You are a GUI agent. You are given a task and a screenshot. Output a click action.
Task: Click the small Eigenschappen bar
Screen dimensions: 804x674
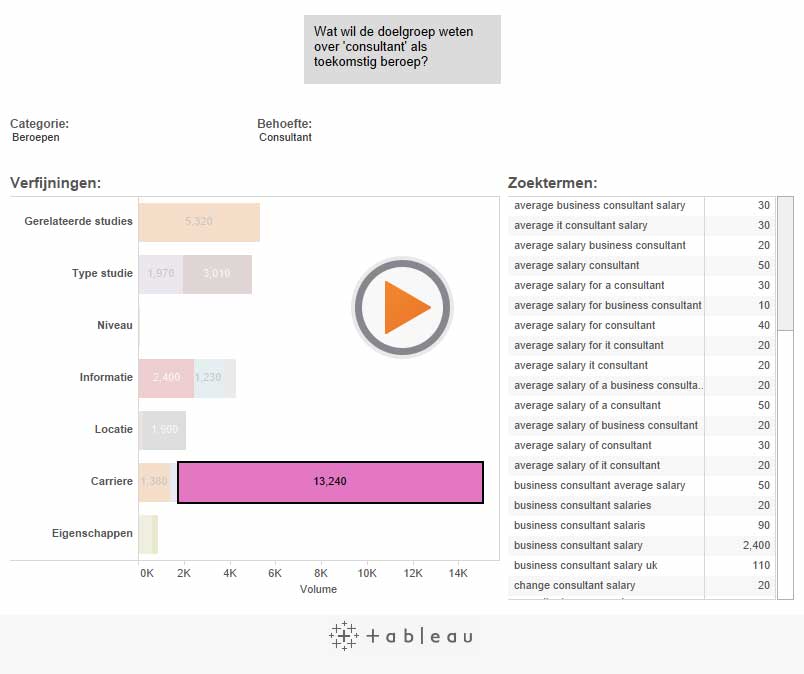pyautogui.click(x=148, y=534)
